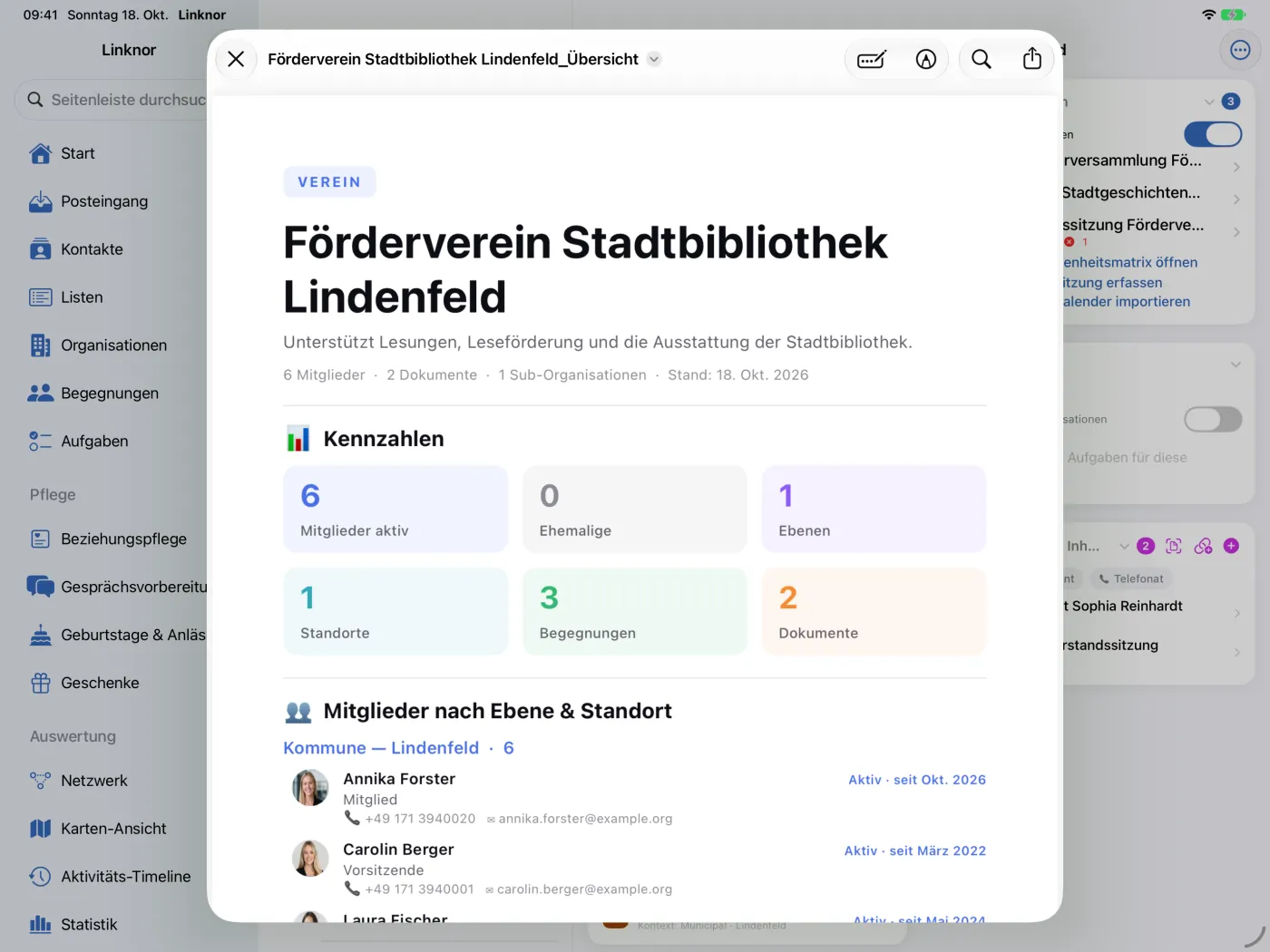Click the Beziehungspflege icon in sidebar
The height and width of the screenshot is (952, 1270).
(x=40, y=539)
